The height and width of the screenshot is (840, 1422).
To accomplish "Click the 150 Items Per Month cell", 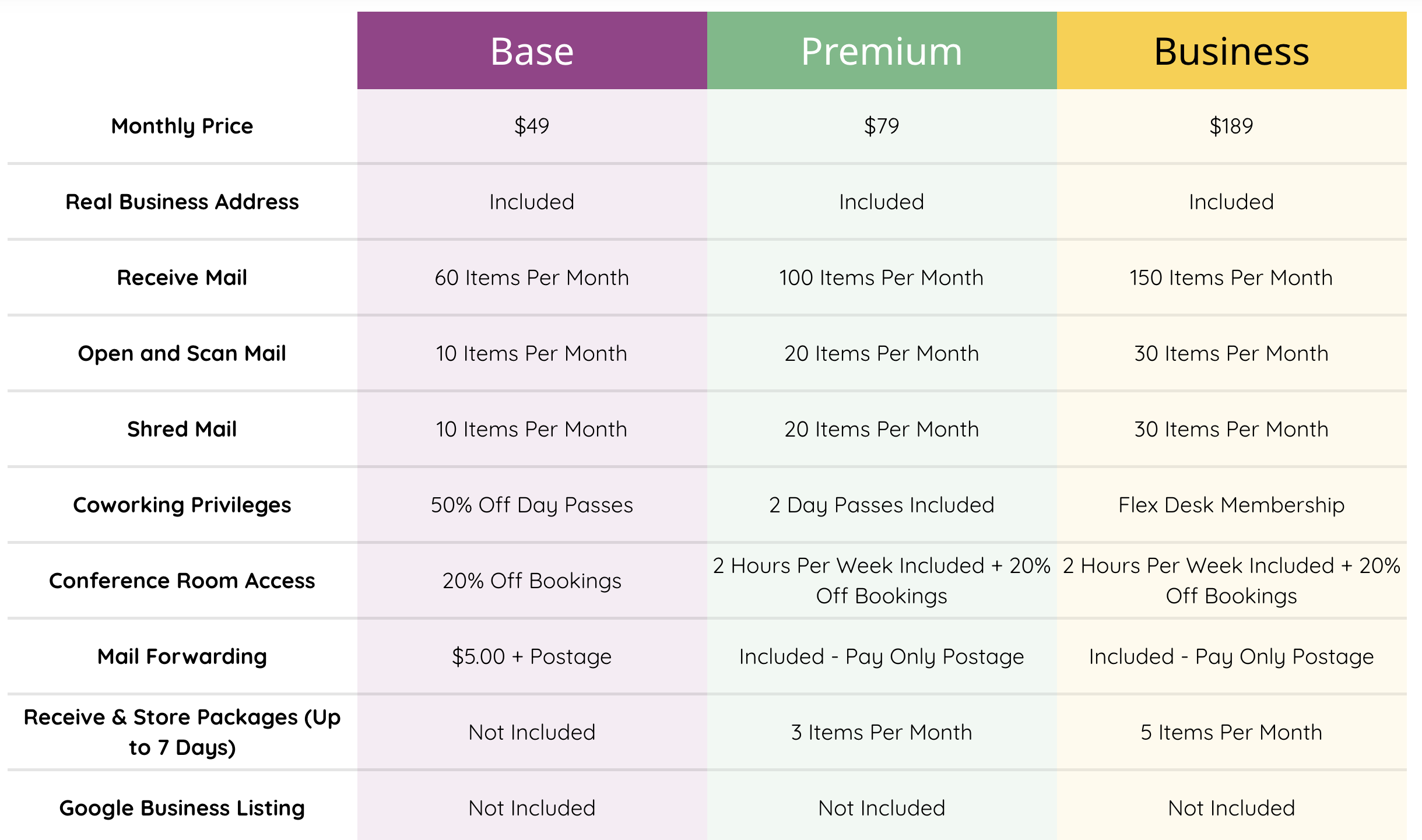I will [x=1231, y=277].
